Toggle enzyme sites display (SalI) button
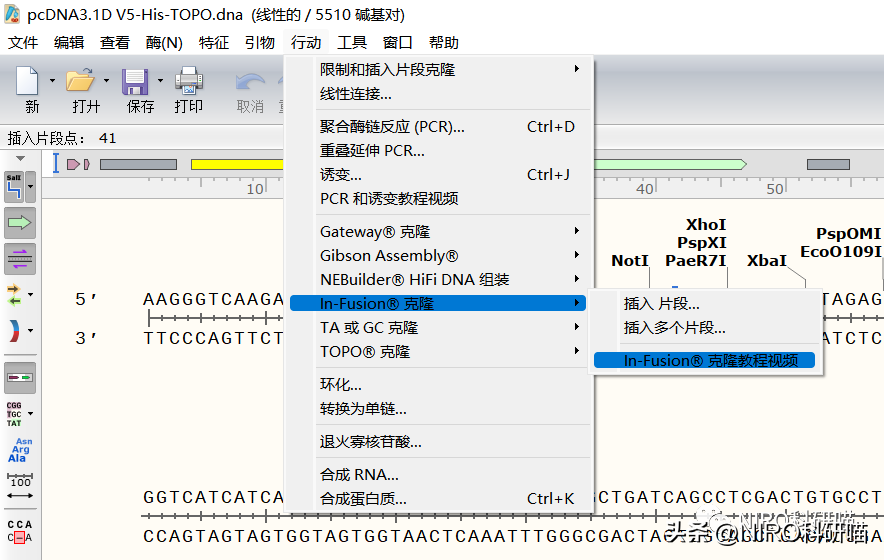 point(15,185)
